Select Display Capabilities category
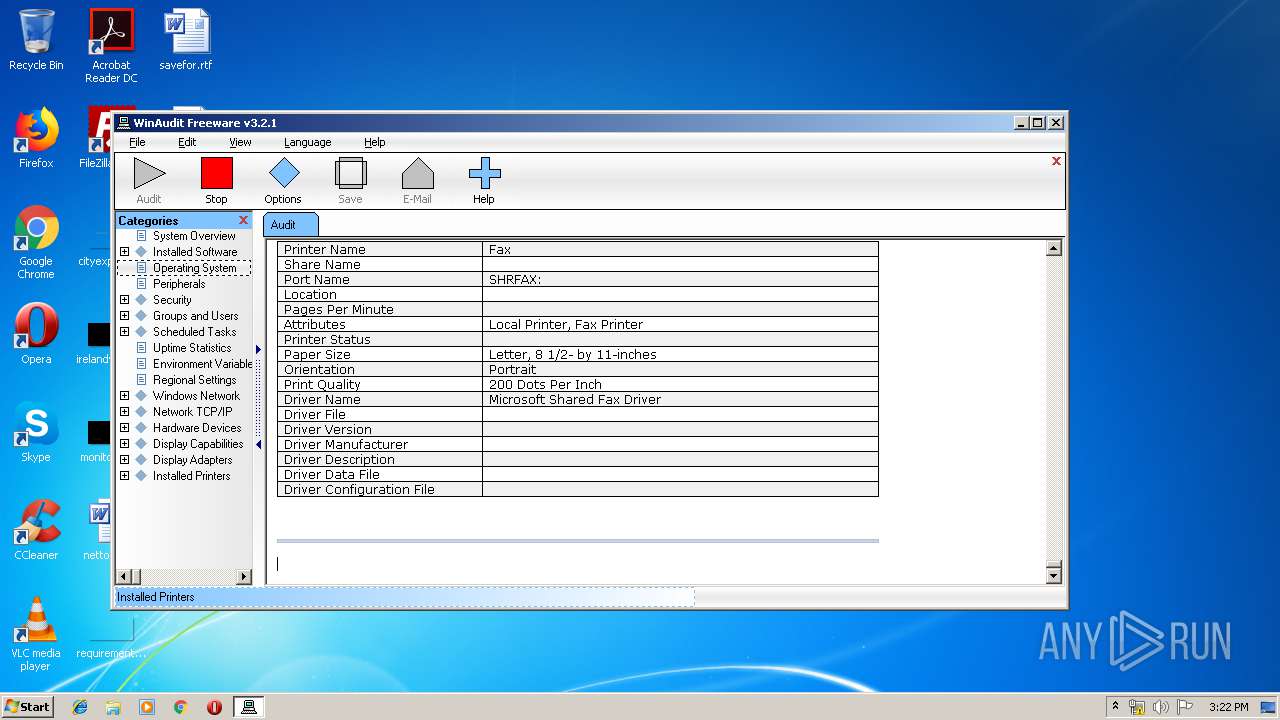 (198, 444)
